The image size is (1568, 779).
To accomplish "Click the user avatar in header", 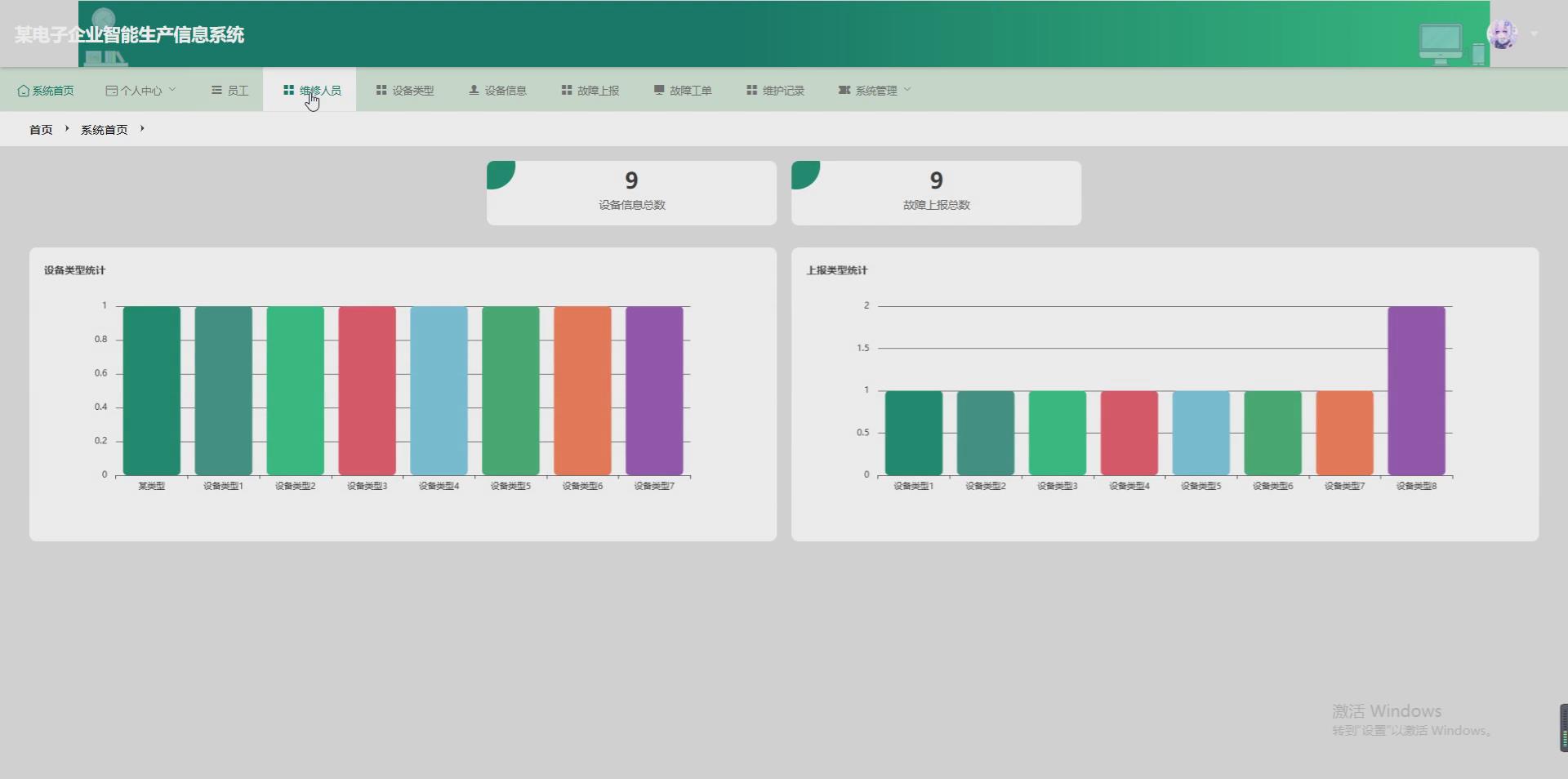I will pos(1502,34).
